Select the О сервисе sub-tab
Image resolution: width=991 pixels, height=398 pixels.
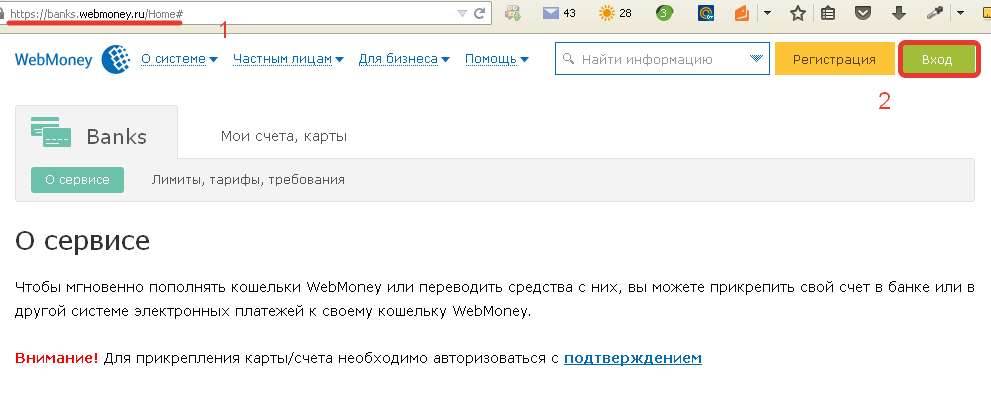(x=77, y=179)
